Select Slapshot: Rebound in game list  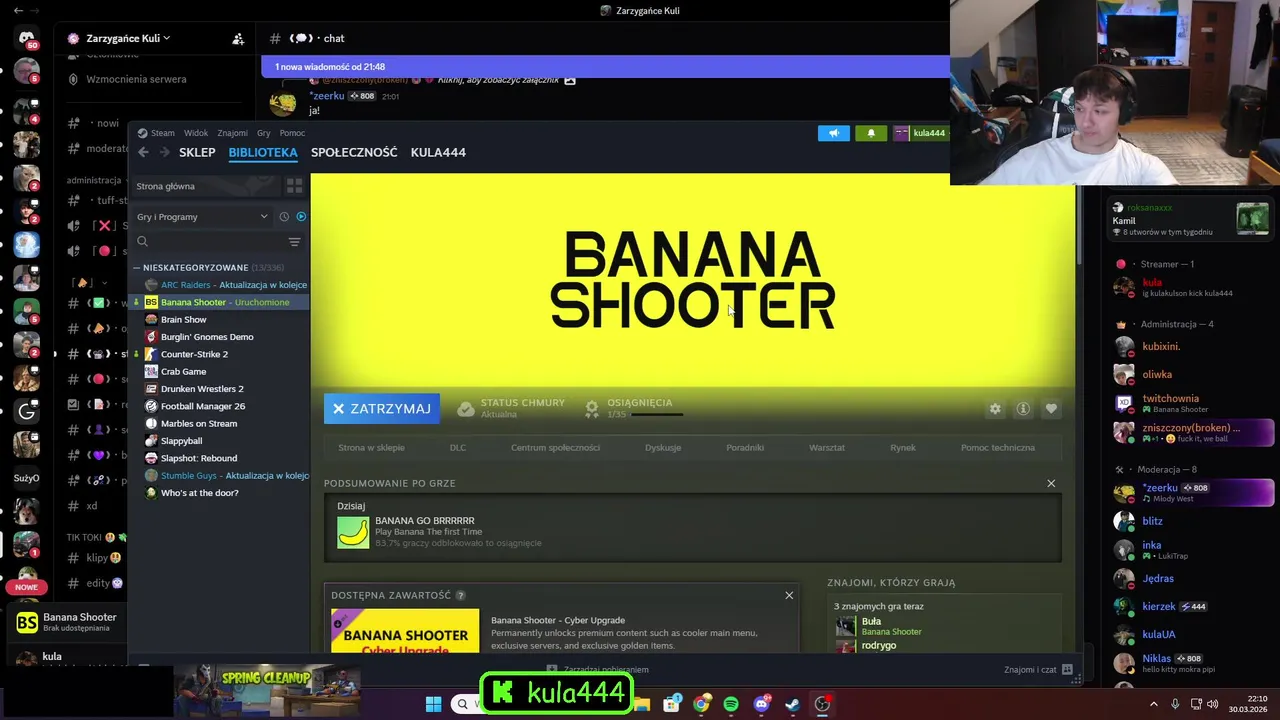[220, 458]
